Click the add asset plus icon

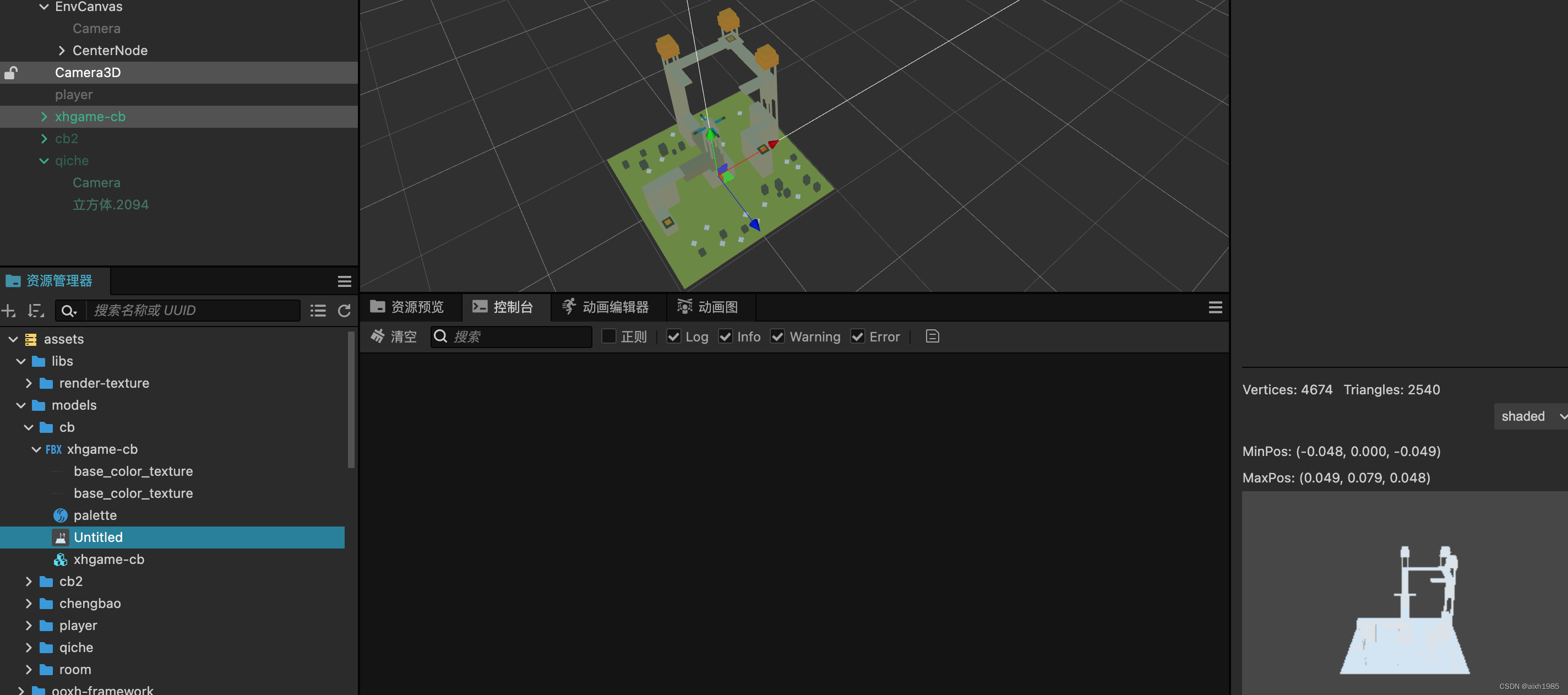pos(8,311)
